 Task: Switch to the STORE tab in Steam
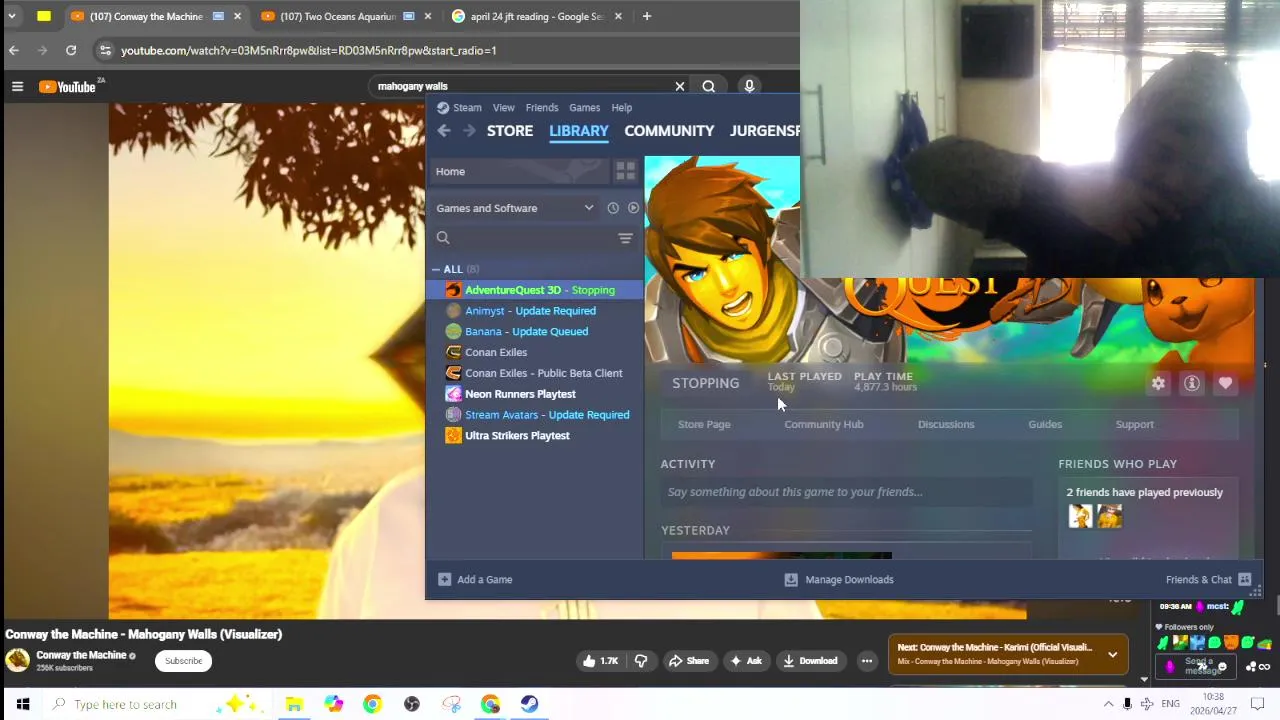[x=509, y=131]
